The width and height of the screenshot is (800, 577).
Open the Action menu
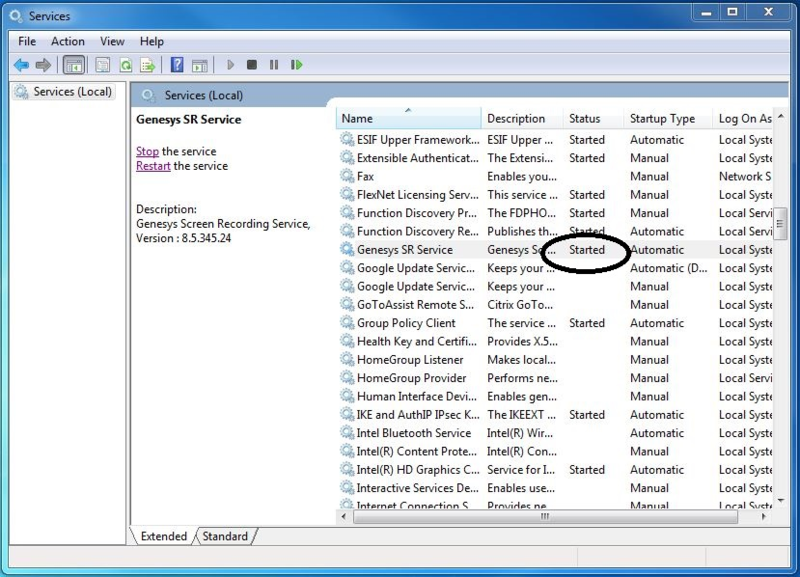pos(67,41)
